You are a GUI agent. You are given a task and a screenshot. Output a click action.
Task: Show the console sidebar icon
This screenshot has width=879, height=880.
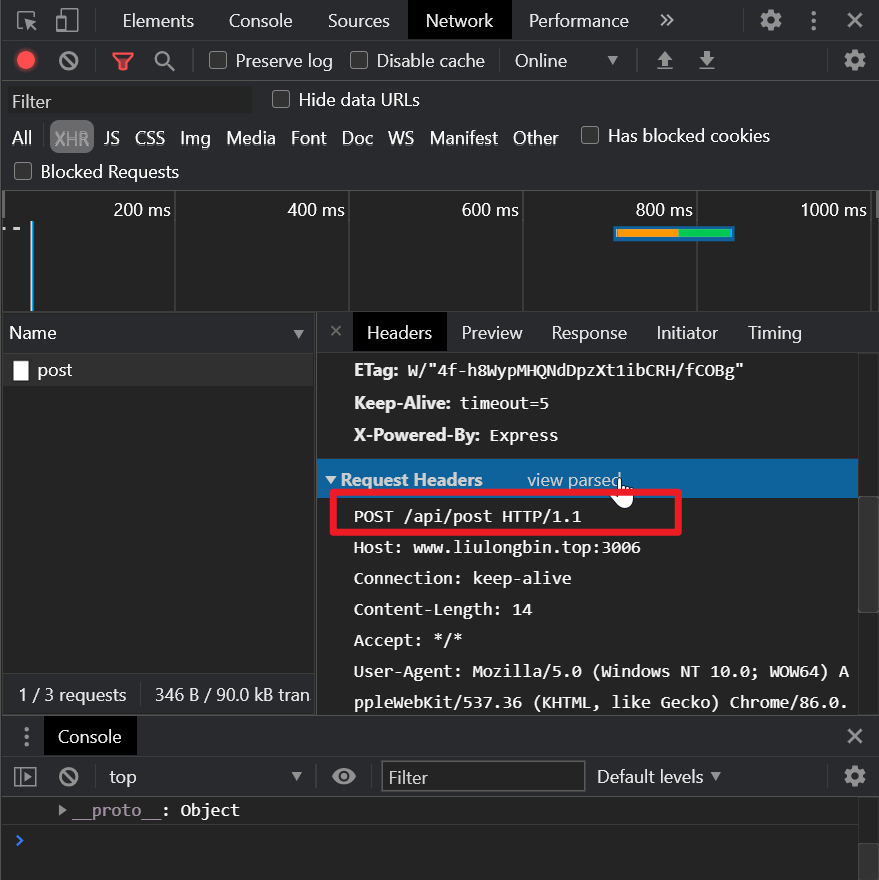coord(25,777)
